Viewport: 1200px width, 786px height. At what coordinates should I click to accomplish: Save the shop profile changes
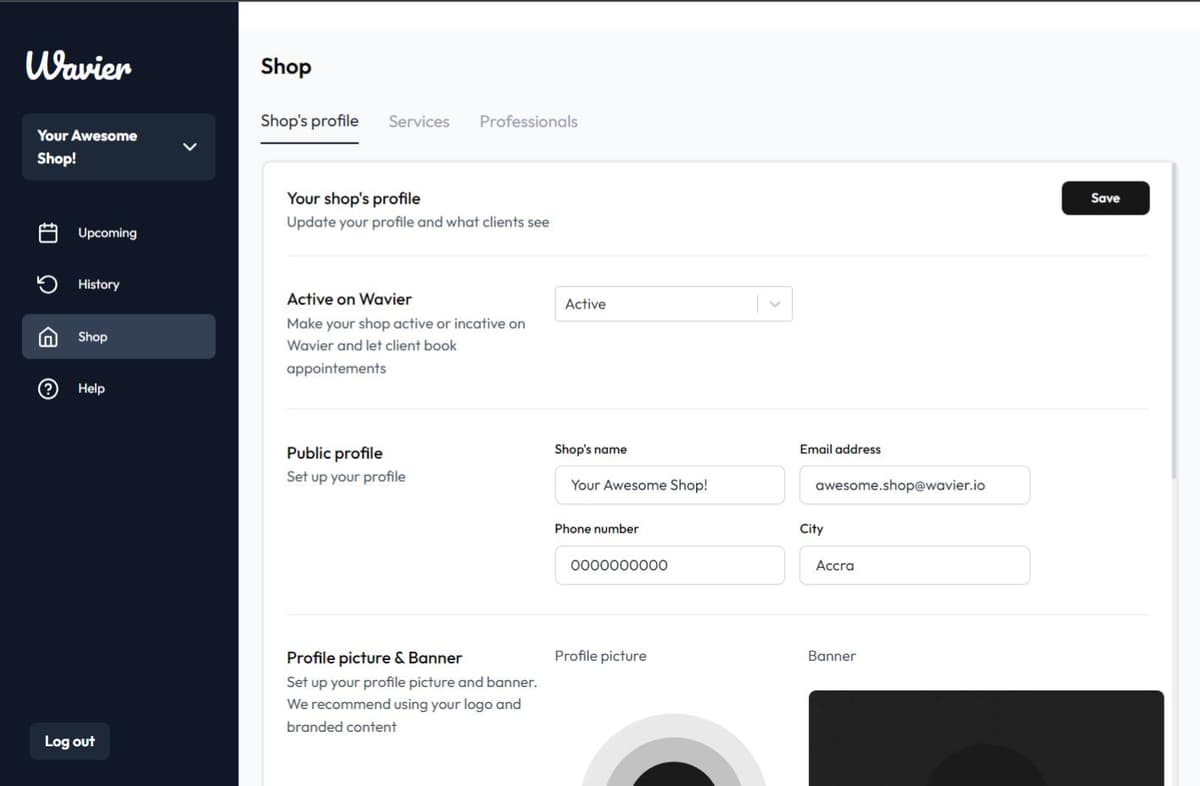(1105, 198)
